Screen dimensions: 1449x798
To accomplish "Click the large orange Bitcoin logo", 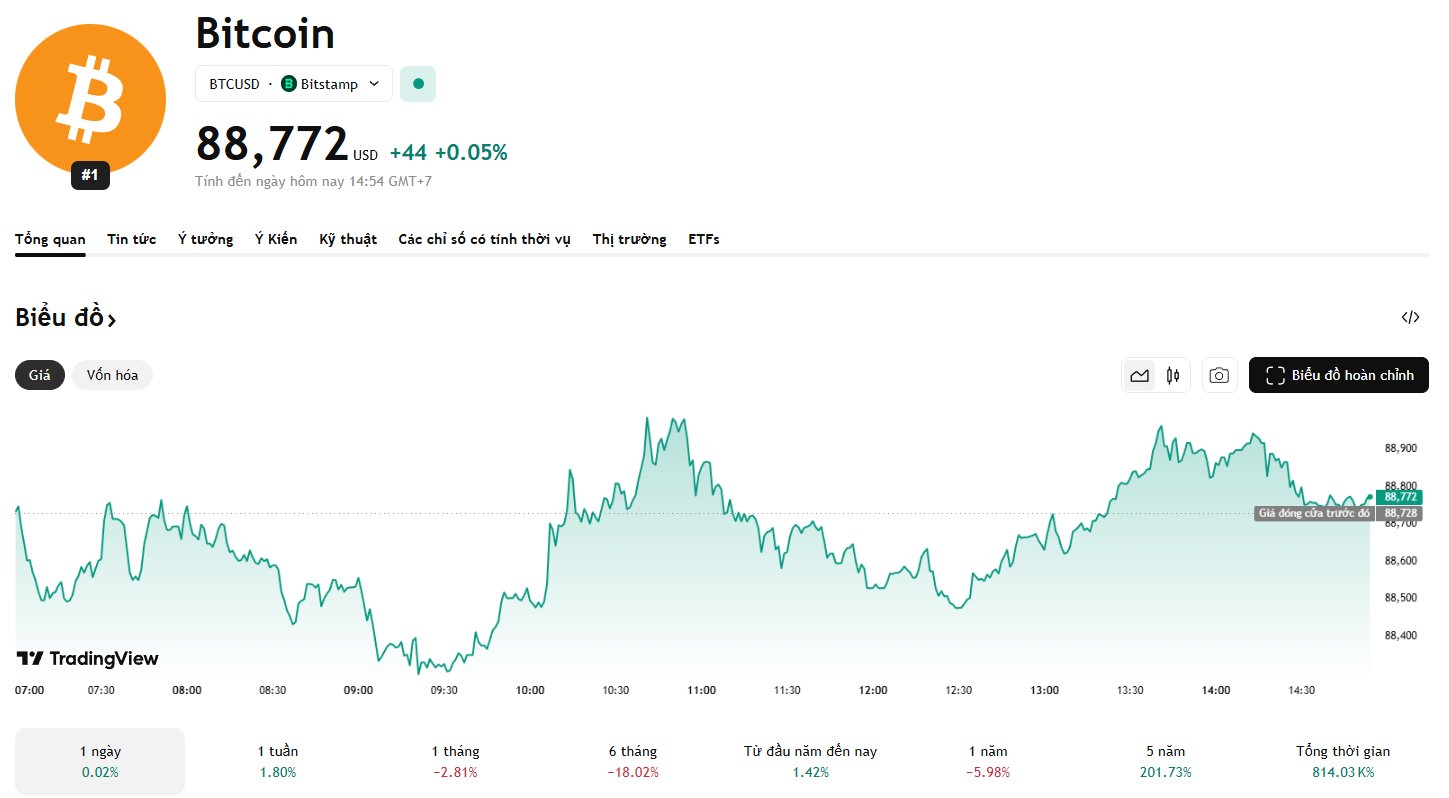I will 90,99.
